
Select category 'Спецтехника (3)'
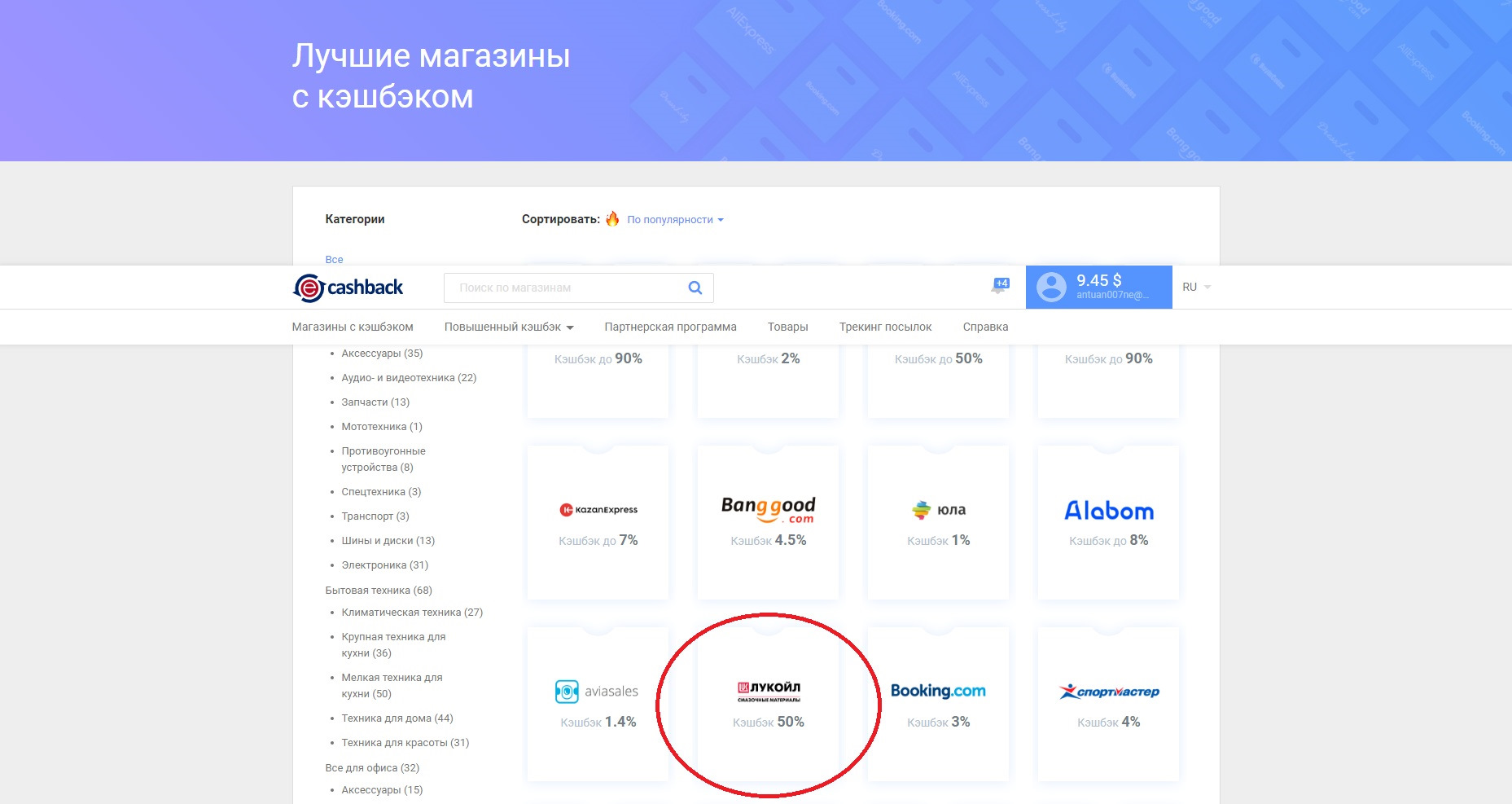[x=381, y=492]
